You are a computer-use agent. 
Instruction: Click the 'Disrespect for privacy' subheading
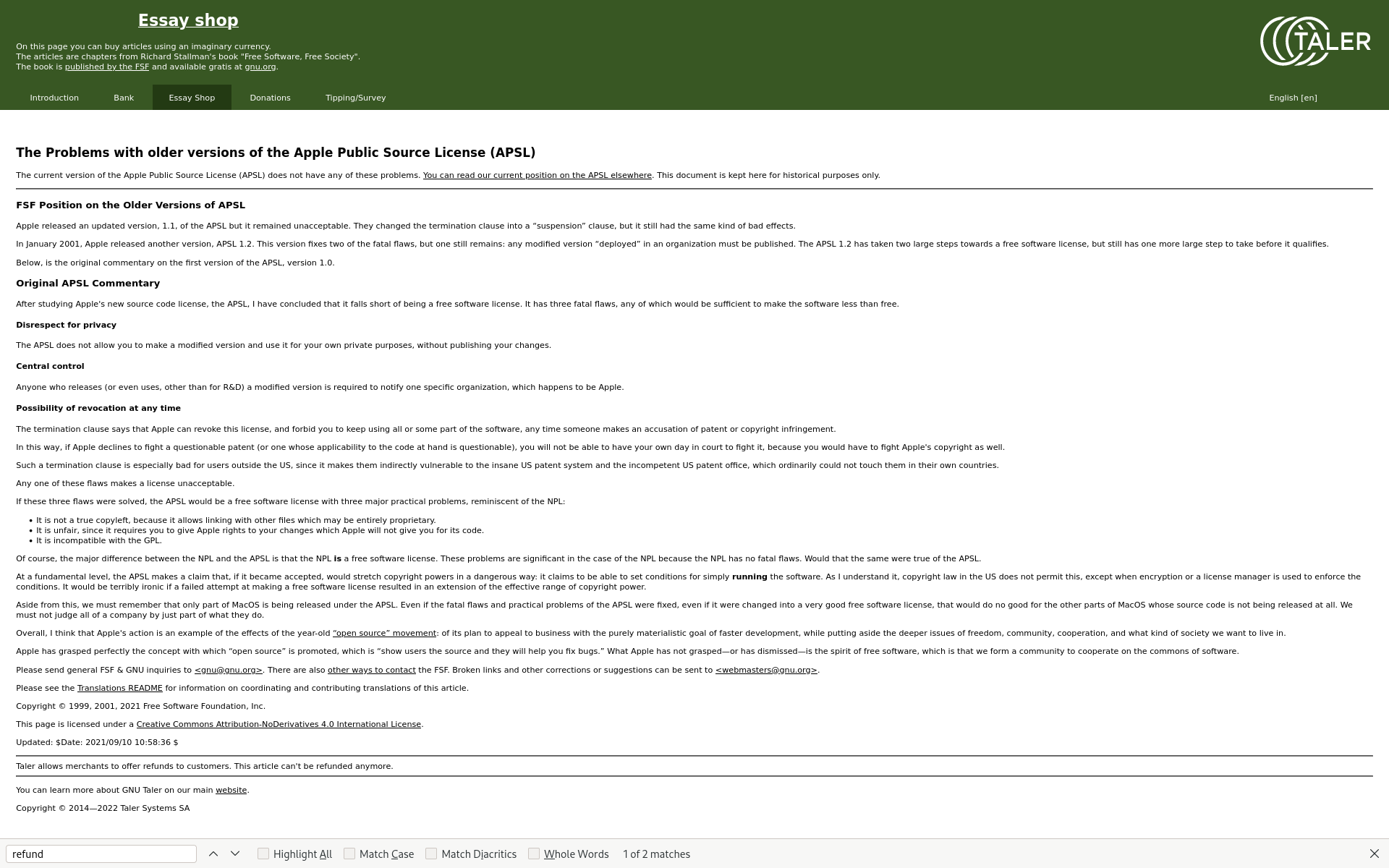point(66,325)
